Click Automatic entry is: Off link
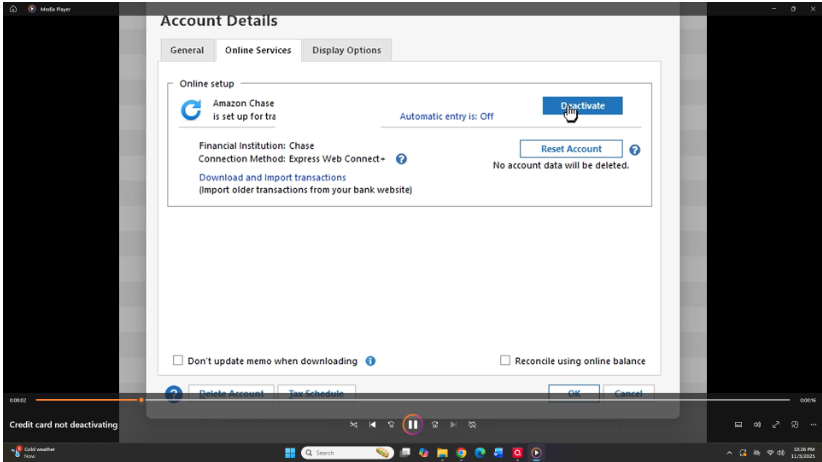Image resolution: width=822 pixels, height=462 pixels. point(447,116)
